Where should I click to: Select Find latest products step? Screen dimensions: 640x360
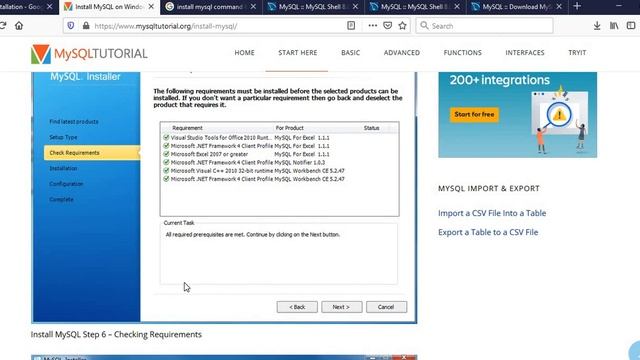pos(74,122)
